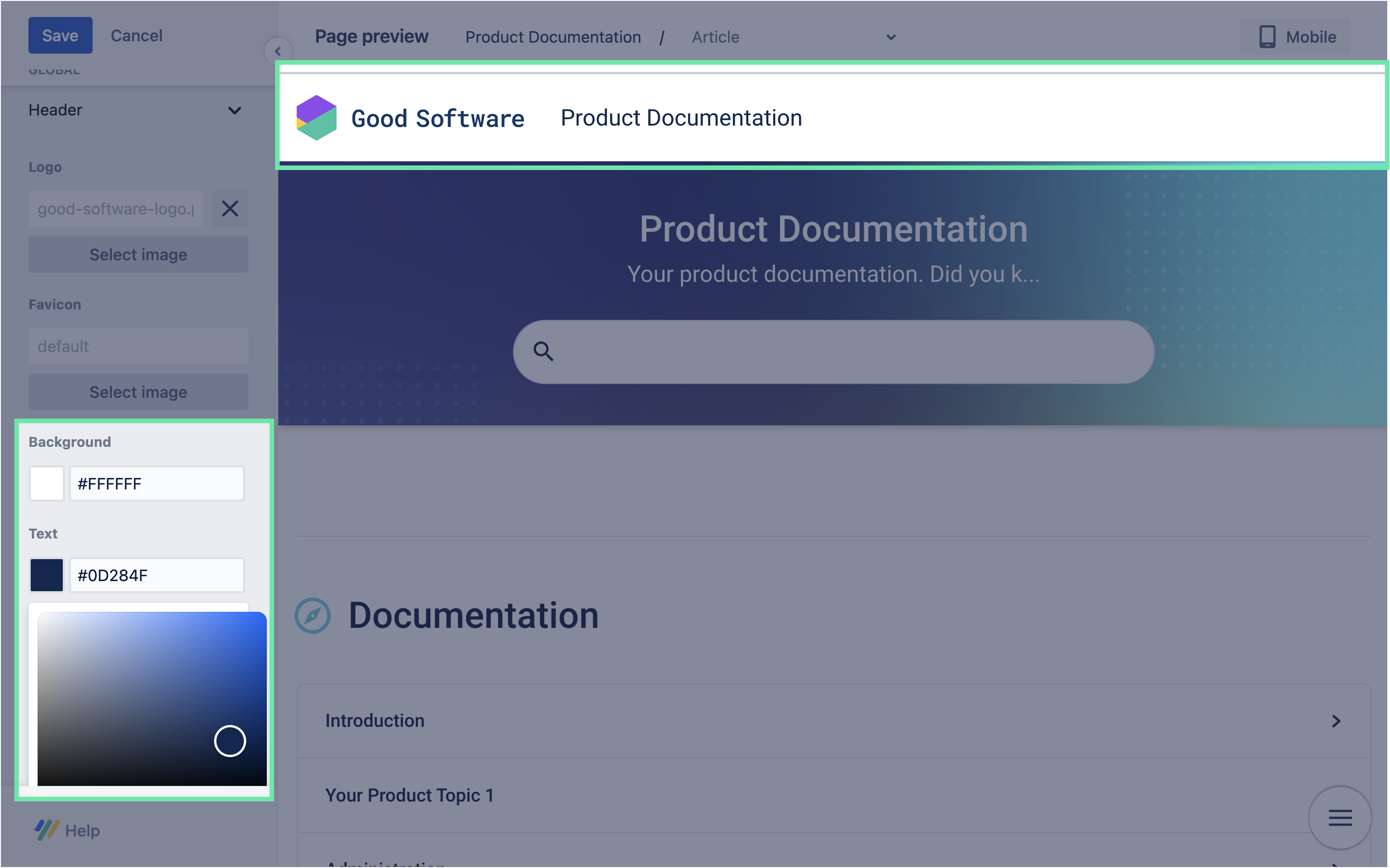
Task: Cancel the theme editing
Action: 137,36
